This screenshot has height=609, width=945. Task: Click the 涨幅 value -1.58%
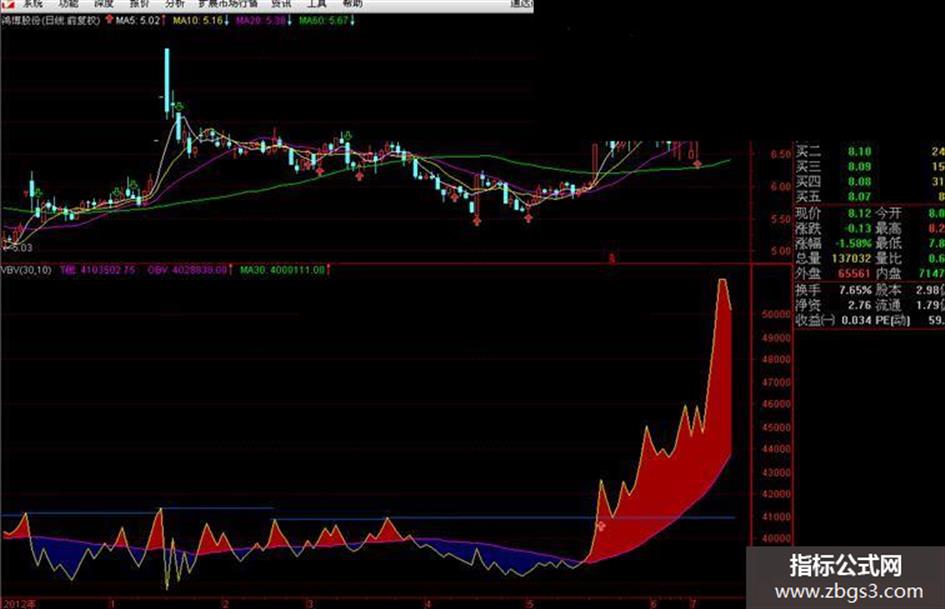point(853,244)
